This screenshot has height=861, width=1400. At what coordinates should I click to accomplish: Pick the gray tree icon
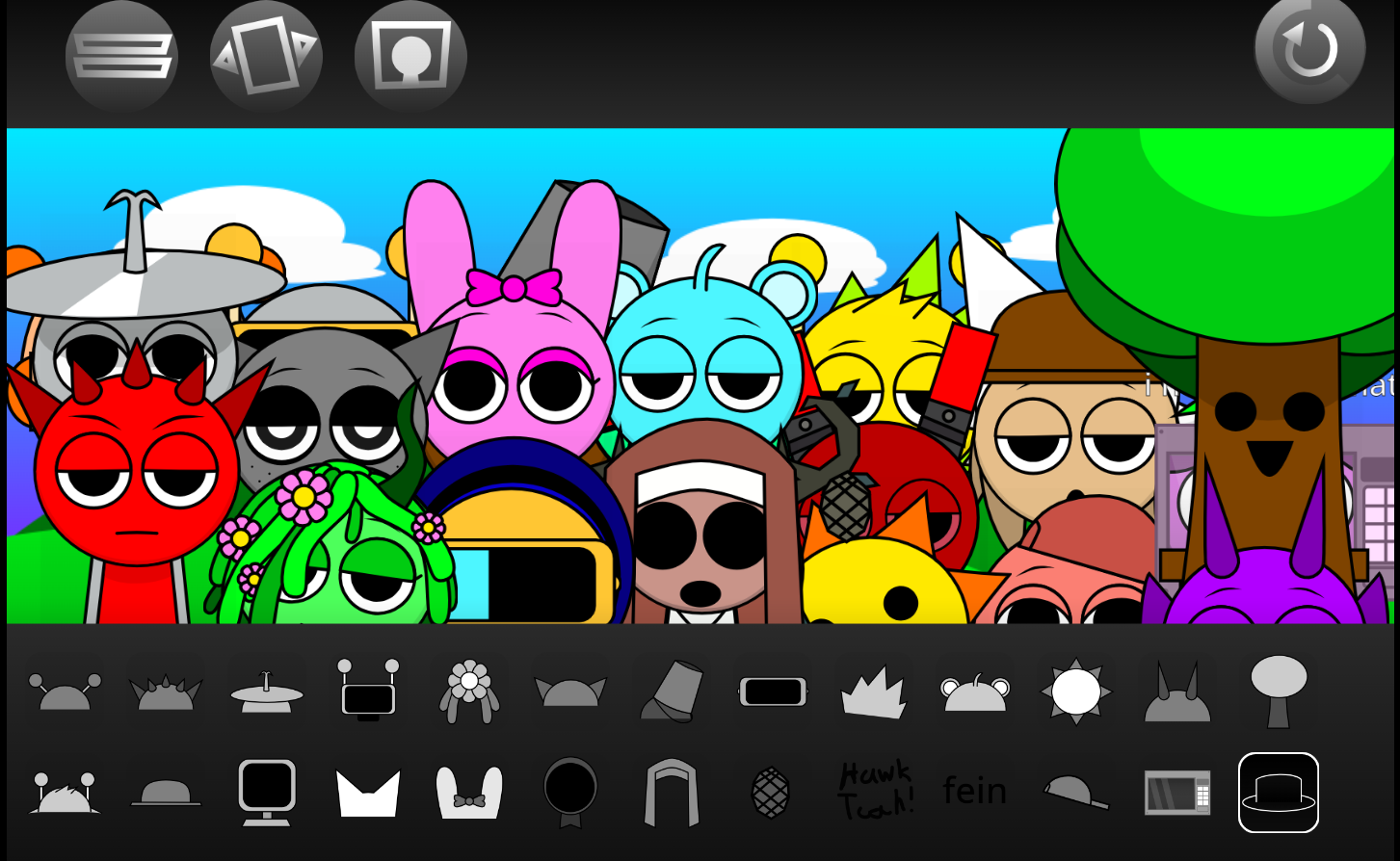coord(1279,691)
